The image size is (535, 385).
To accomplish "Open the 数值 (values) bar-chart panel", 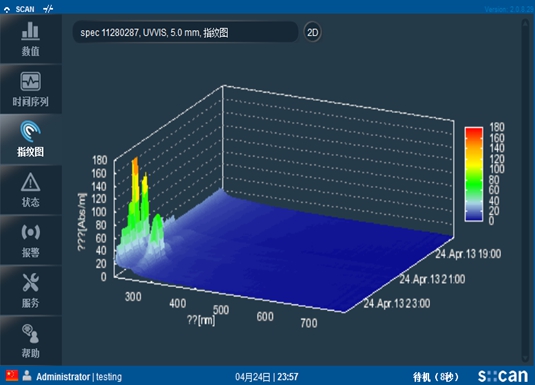I will tap(31, 39).
